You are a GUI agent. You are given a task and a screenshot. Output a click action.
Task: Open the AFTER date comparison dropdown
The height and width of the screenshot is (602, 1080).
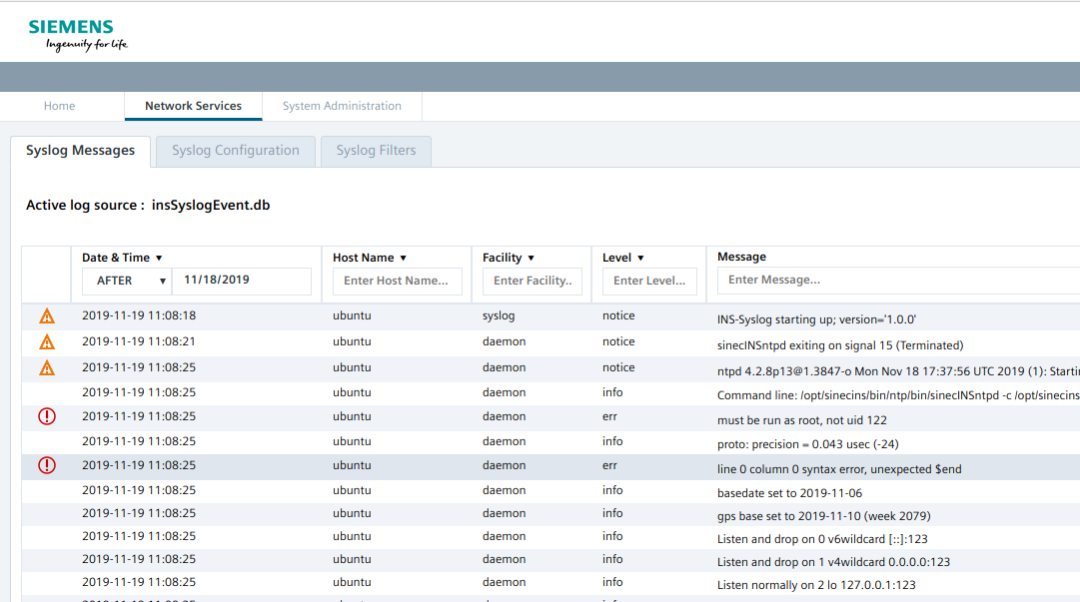tap(127, 281)
